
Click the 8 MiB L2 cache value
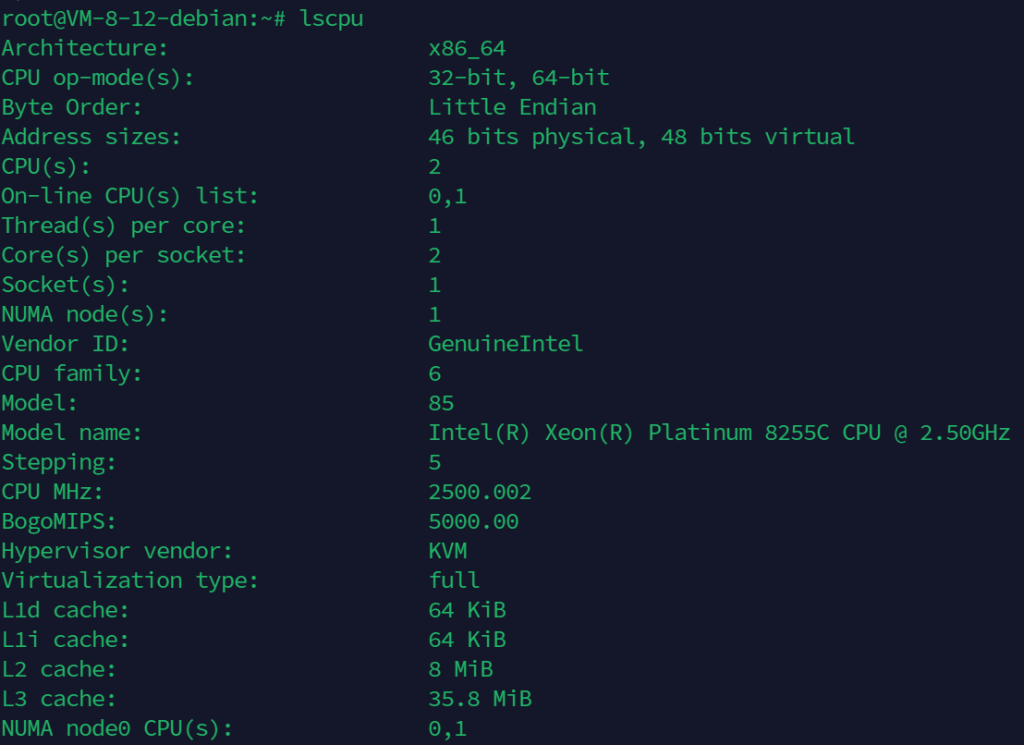point(460,669)
